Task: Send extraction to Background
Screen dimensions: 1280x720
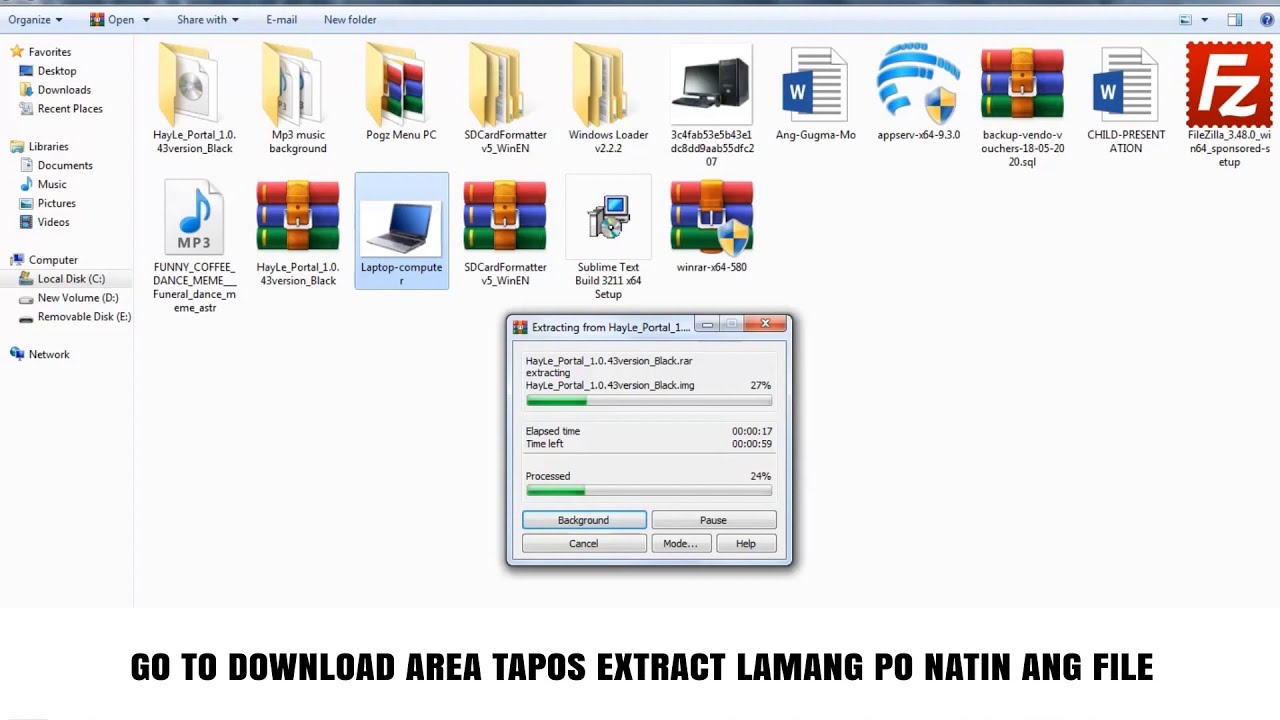Action: tap(584, 520)
